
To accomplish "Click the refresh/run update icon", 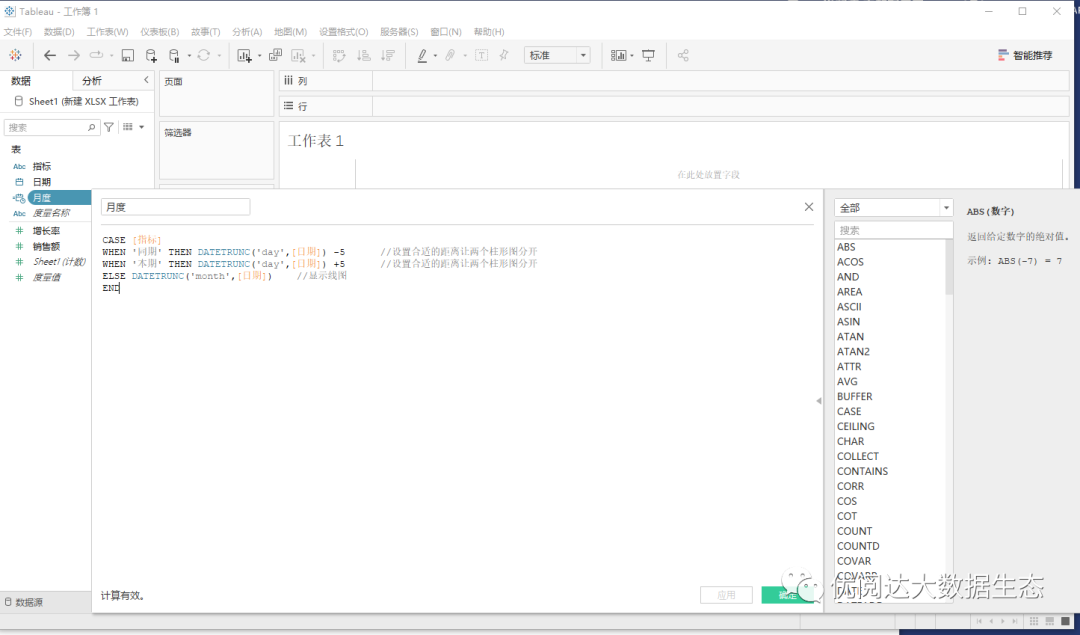I will pos(204,55).
